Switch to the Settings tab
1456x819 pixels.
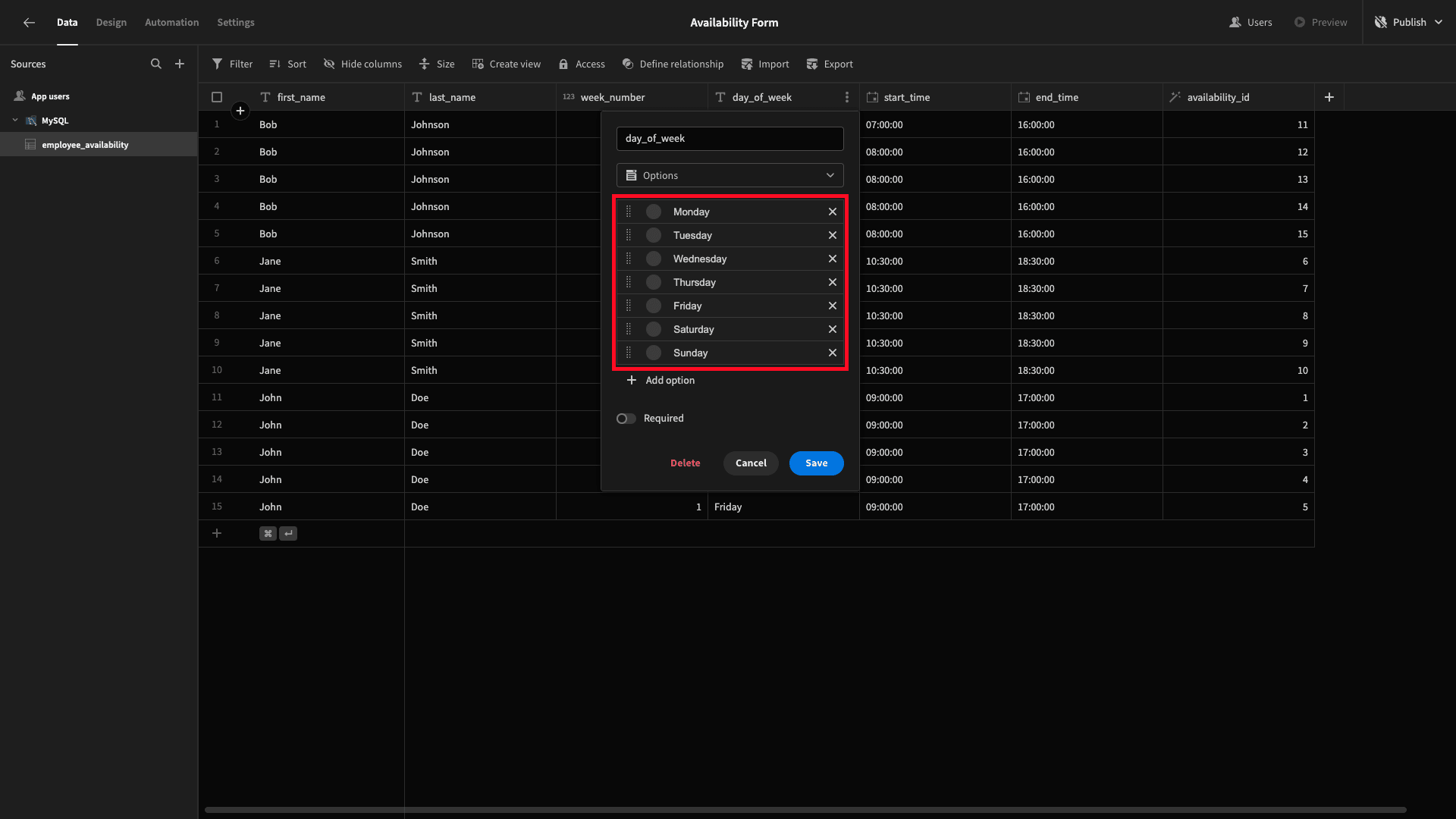(236, 23)
